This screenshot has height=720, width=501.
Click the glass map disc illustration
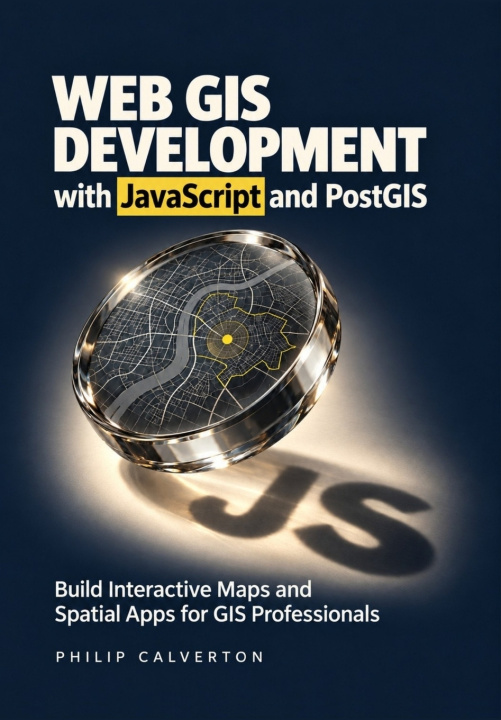206,351
